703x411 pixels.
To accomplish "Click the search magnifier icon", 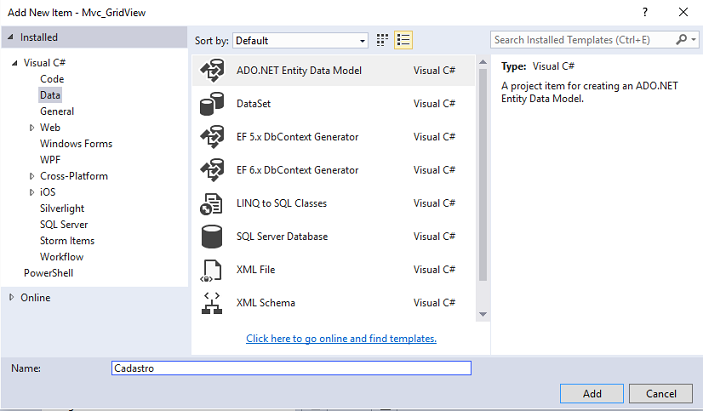I will click(x=681, y=40).
